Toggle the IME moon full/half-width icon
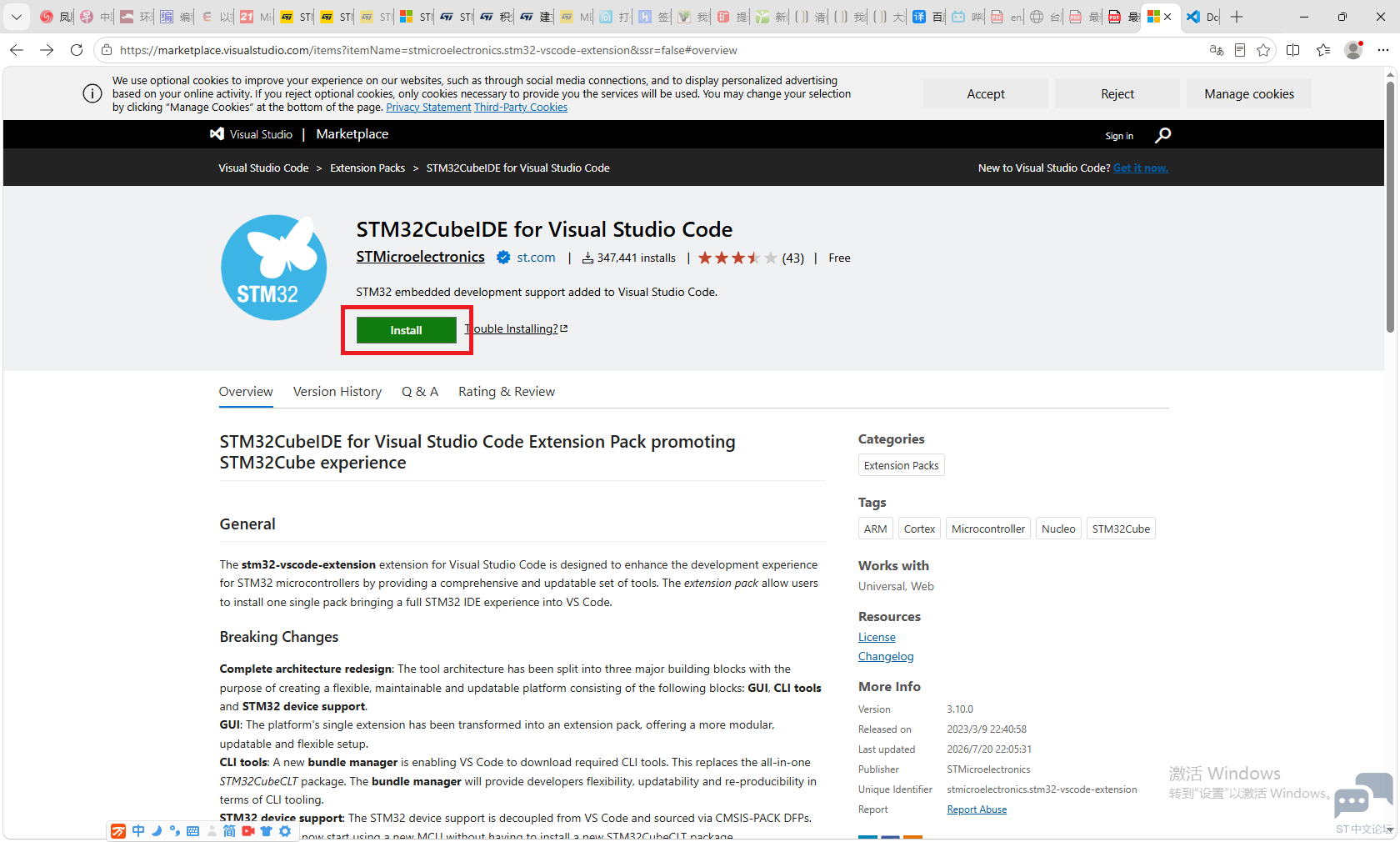 coord(157,831)
